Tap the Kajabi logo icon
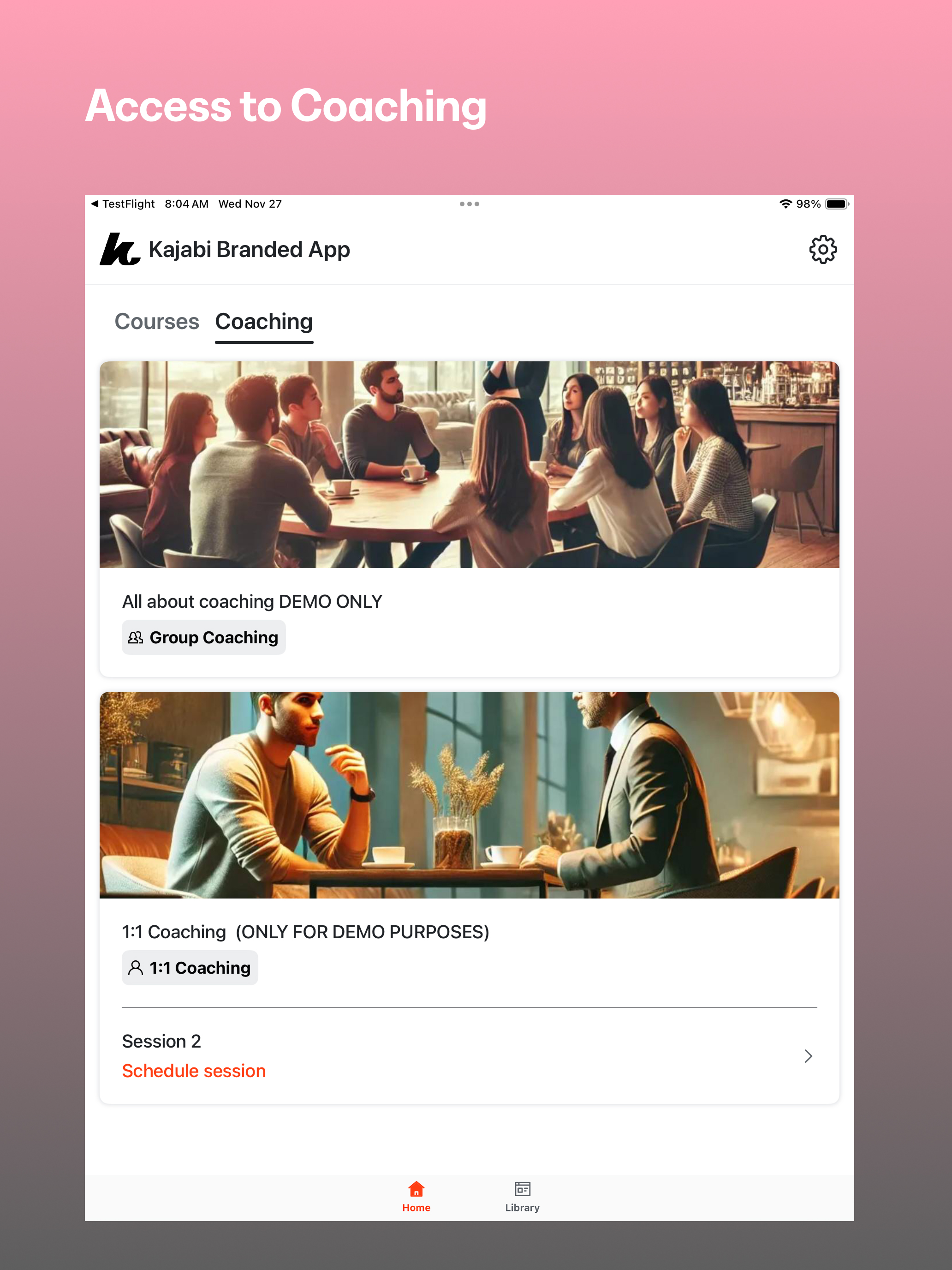Screen dimensions: 952x1270 pos(120,249)
